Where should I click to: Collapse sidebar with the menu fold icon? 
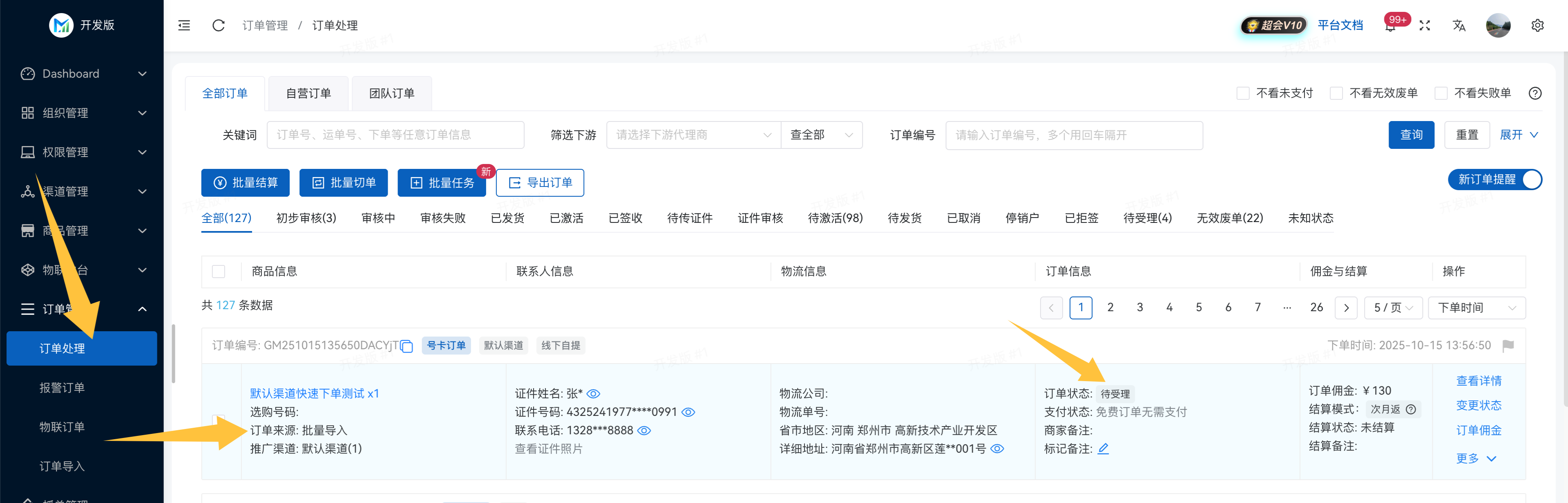(184, 26)
